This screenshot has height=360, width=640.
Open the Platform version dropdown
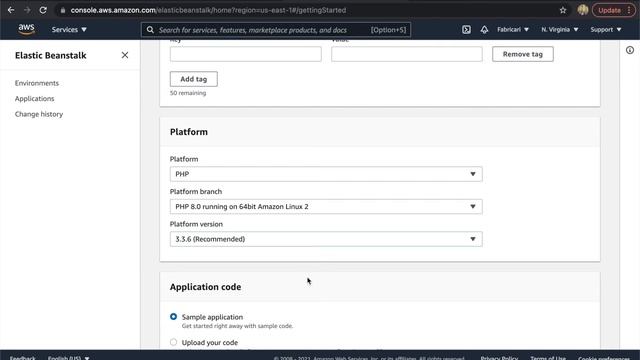pyautogui.click(x=326, y=239)
